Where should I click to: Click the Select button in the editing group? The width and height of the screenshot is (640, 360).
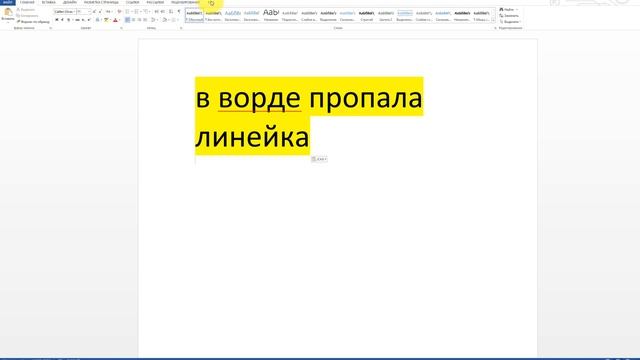click(x=510, y=22)
